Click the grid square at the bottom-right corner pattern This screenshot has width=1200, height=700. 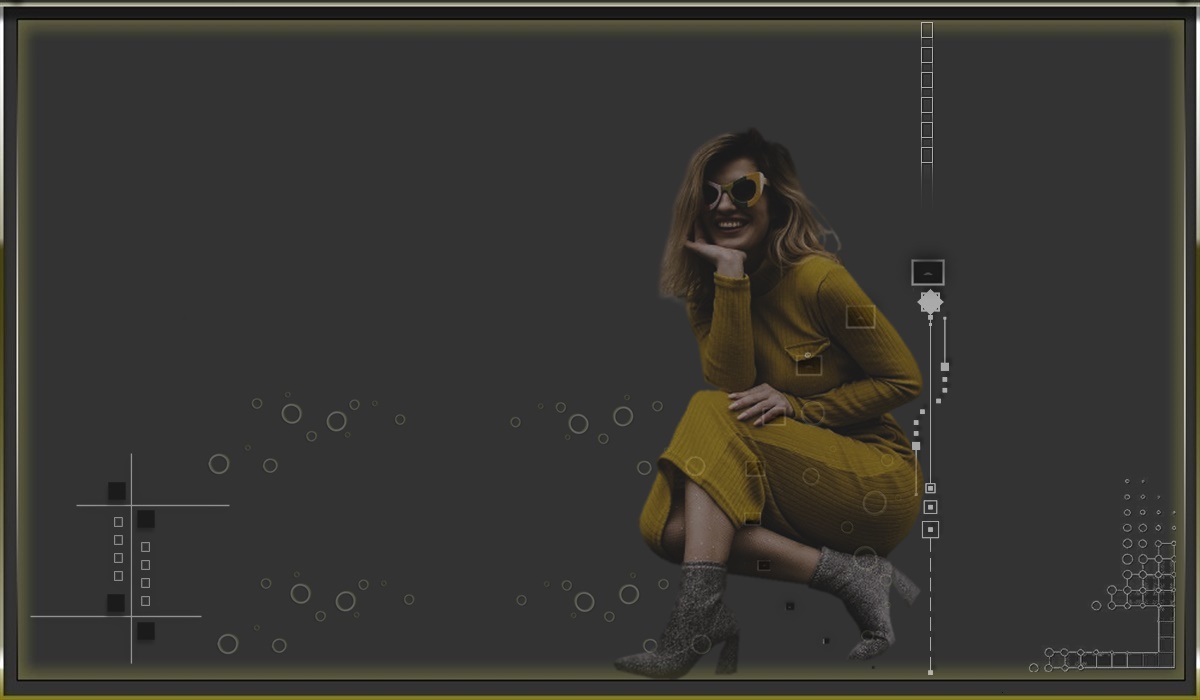point(1166,660)
